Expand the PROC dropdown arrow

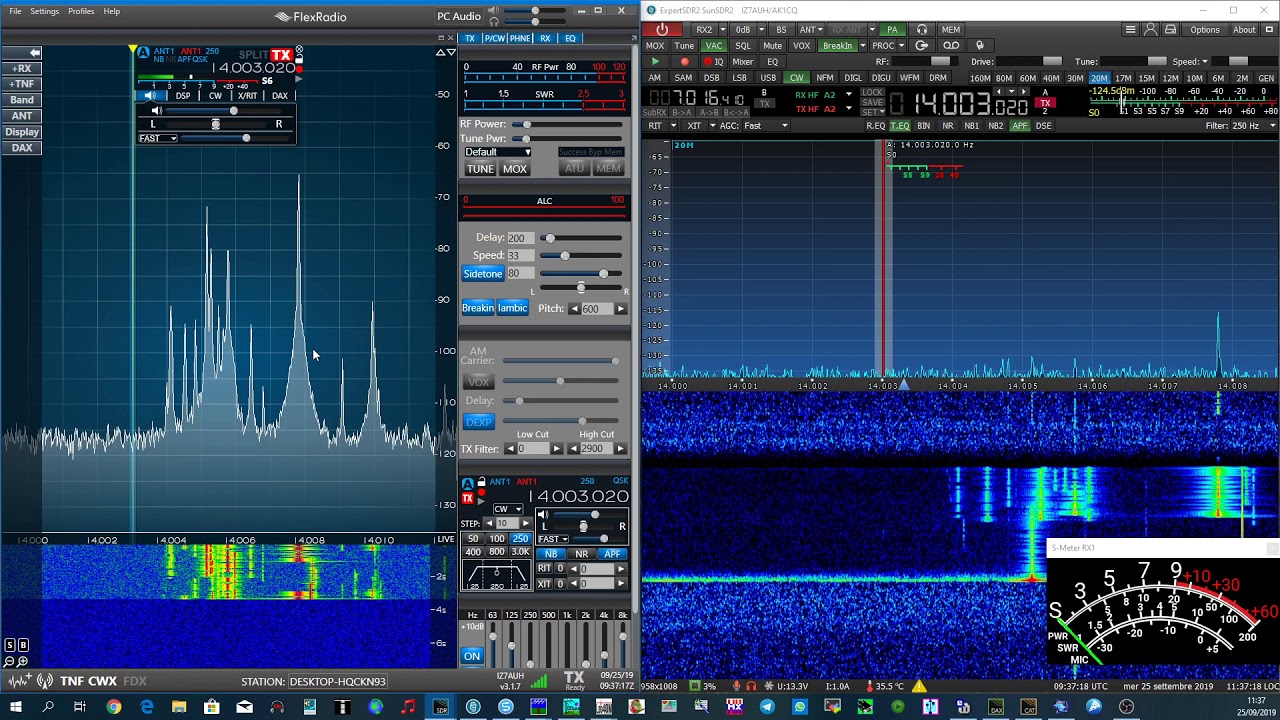point(902,46)
